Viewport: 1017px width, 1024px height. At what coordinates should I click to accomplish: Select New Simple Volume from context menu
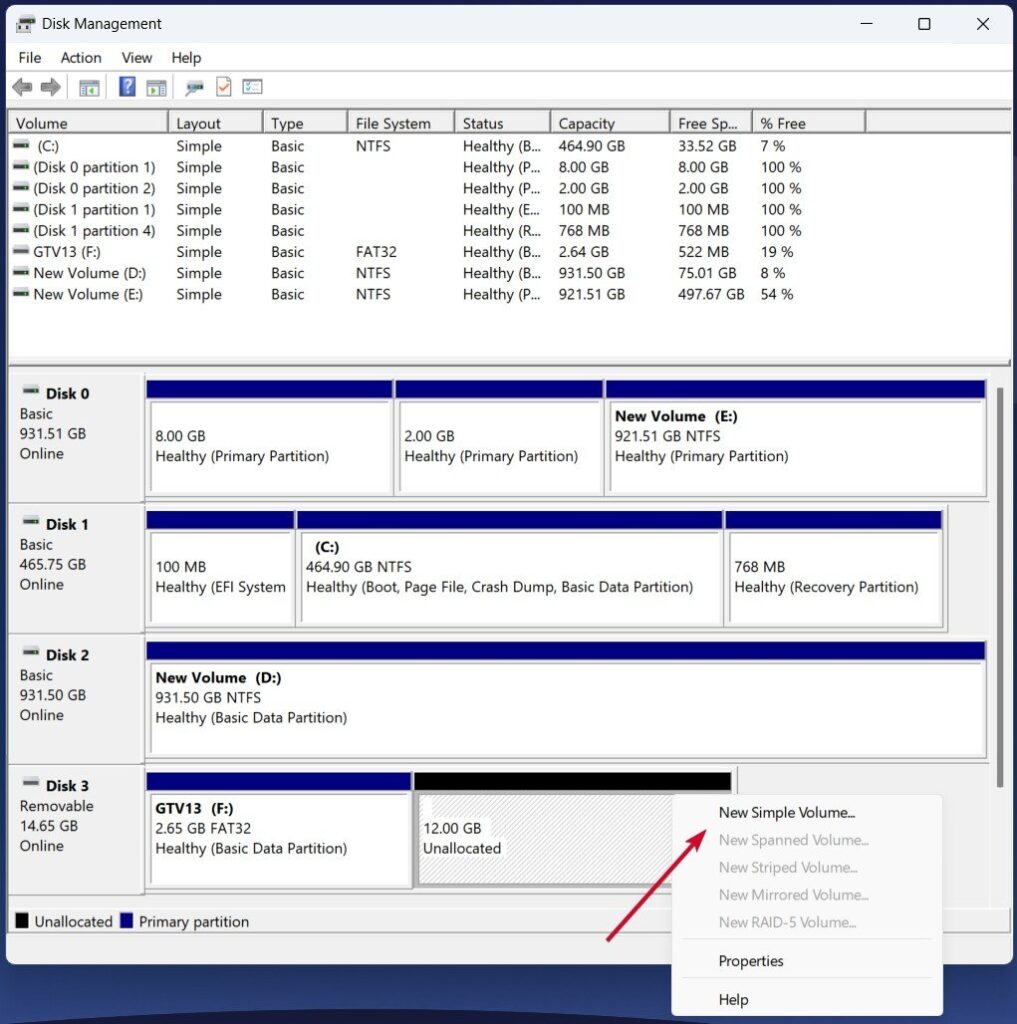[x=789, y=812]
